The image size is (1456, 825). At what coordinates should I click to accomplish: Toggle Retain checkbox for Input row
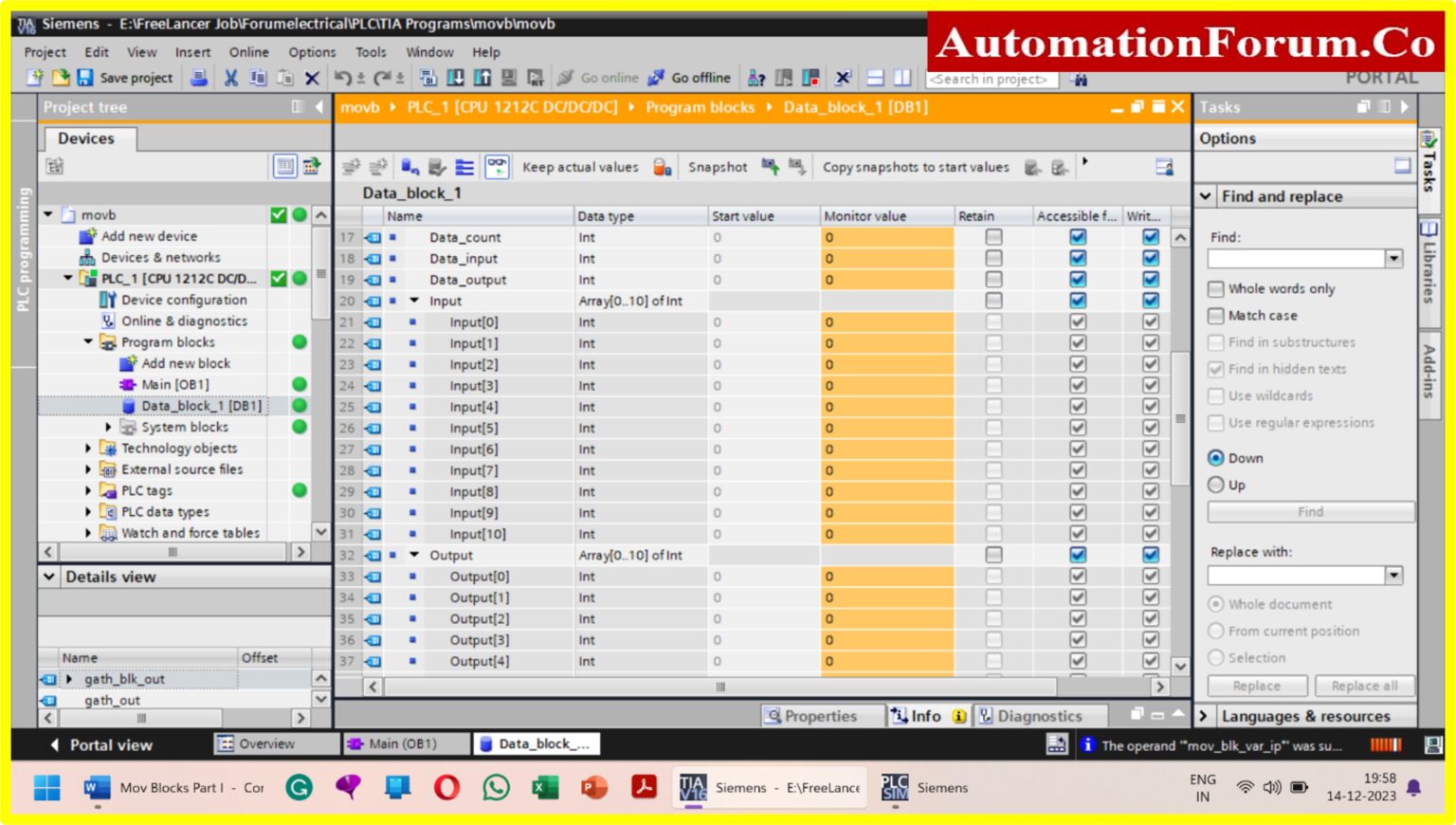993,301
